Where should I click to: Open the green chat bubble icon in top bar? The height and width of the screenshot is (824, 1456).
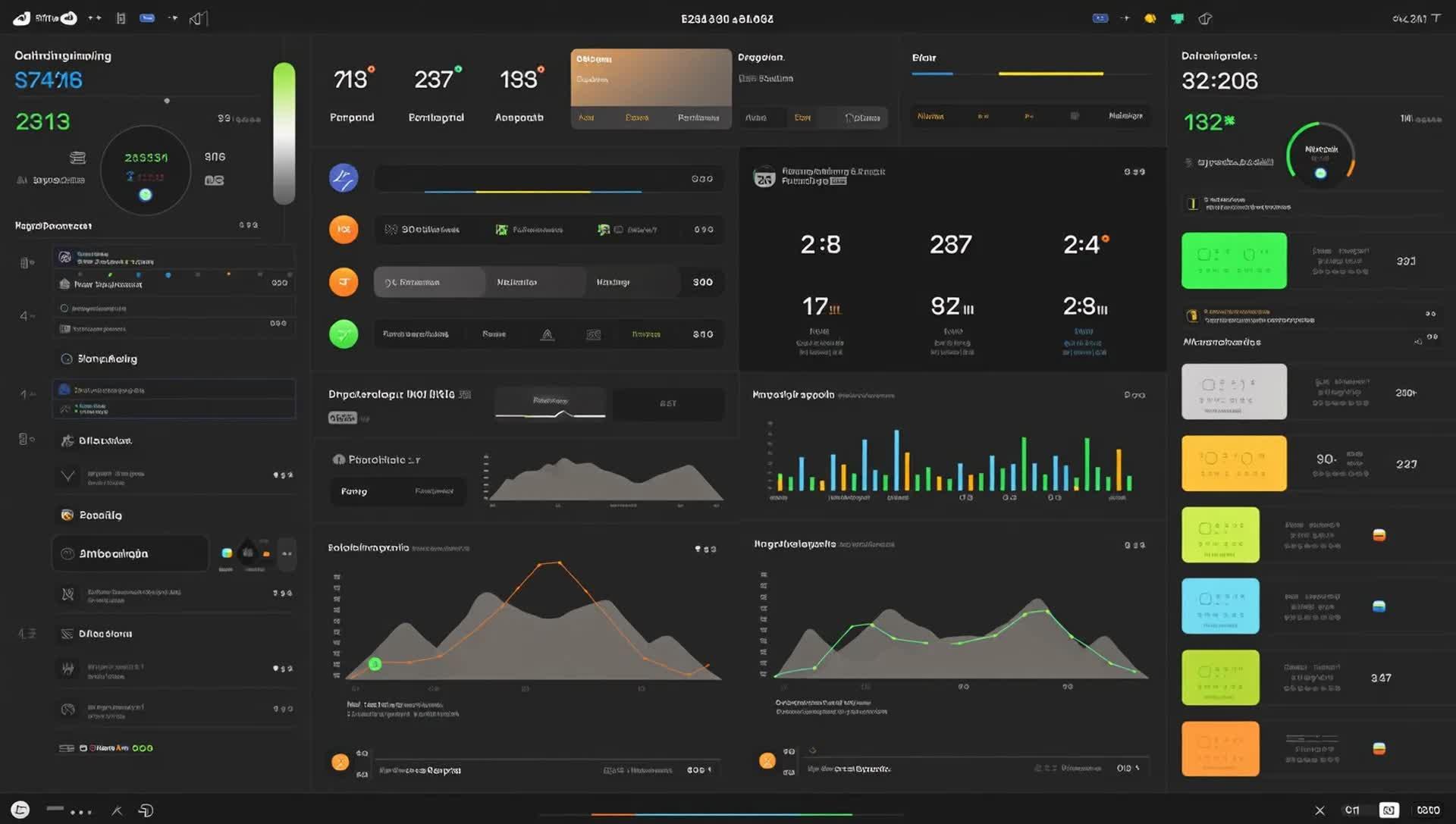[x=1177, y=18]
